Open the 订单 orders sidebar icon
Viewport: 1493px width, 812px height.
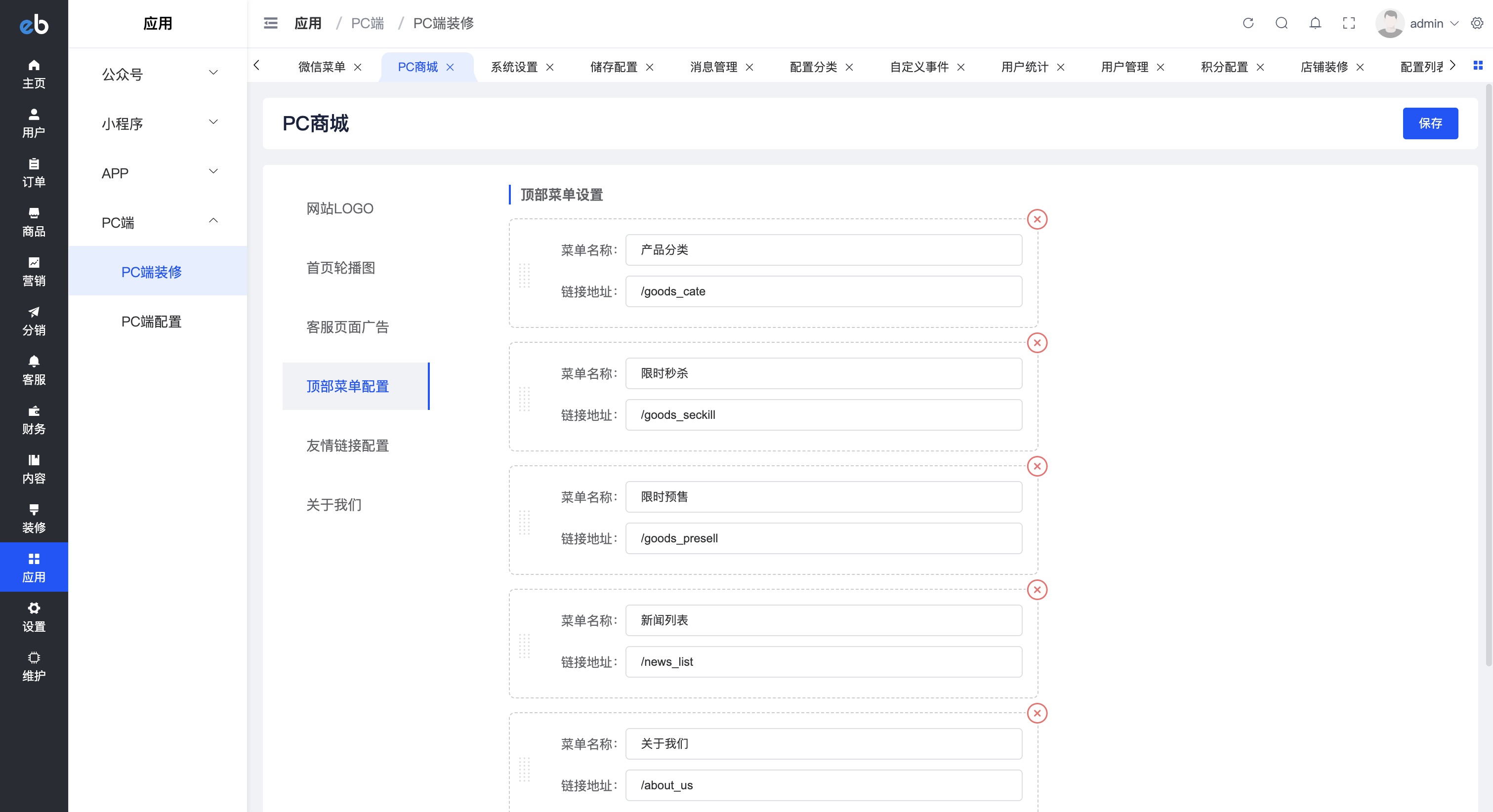(x=34, y=172)
